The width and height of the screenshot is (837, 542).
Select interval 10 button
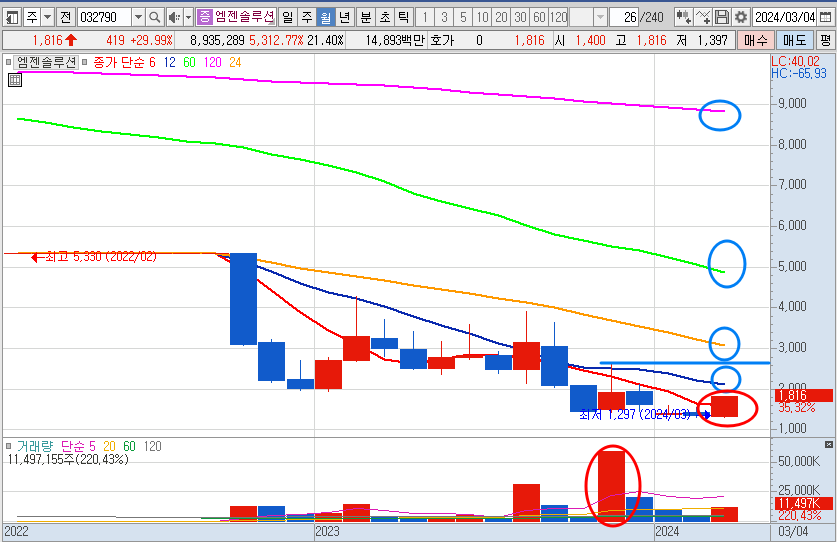coord(482,18)
